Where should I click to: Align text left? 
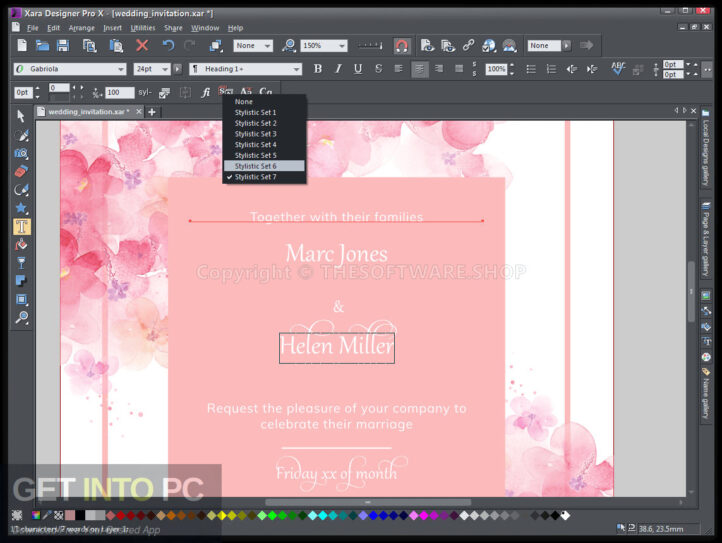pyautogui.click(x=399, y=69)
